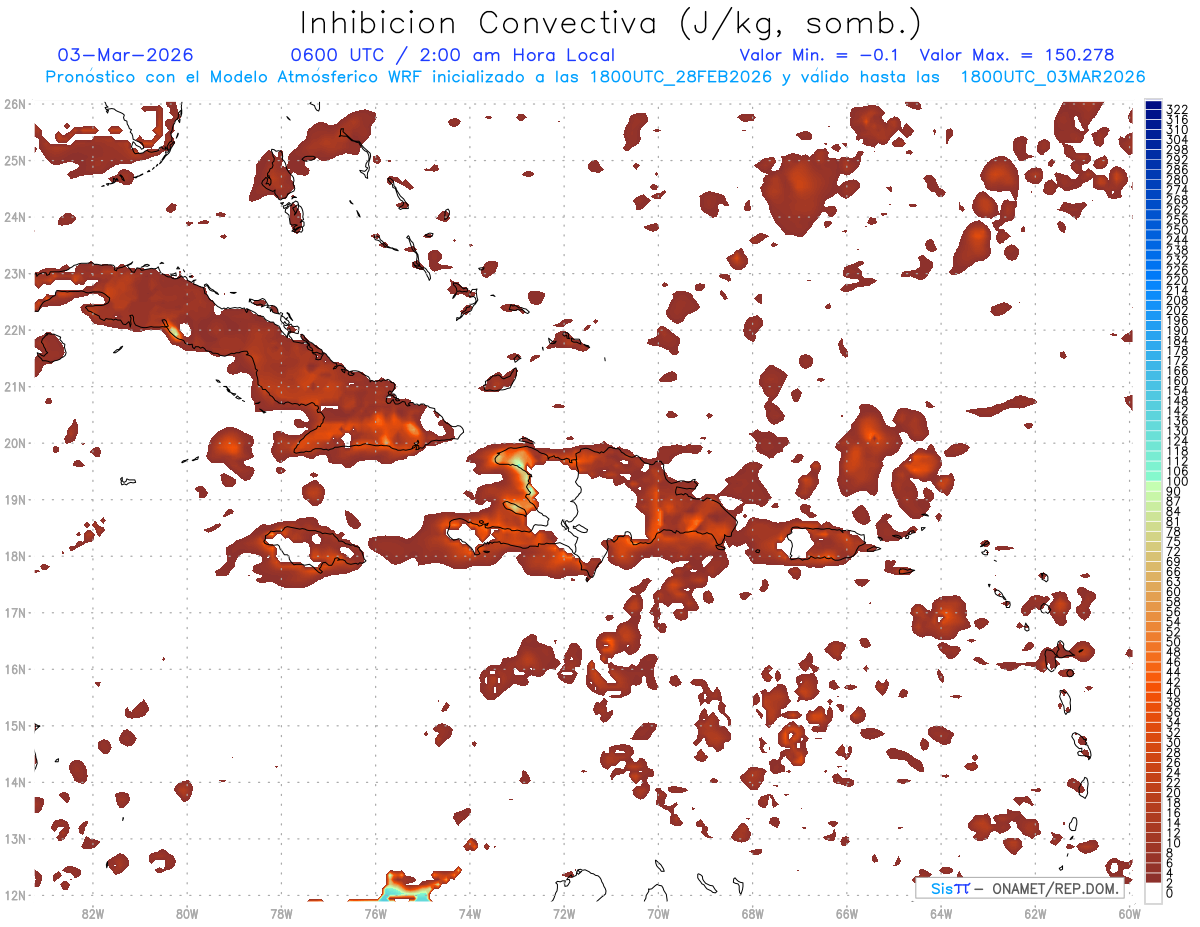Click the '70W' longitude label
The height and width of the screenshot is (927, 1200).
tap(658, 914)
